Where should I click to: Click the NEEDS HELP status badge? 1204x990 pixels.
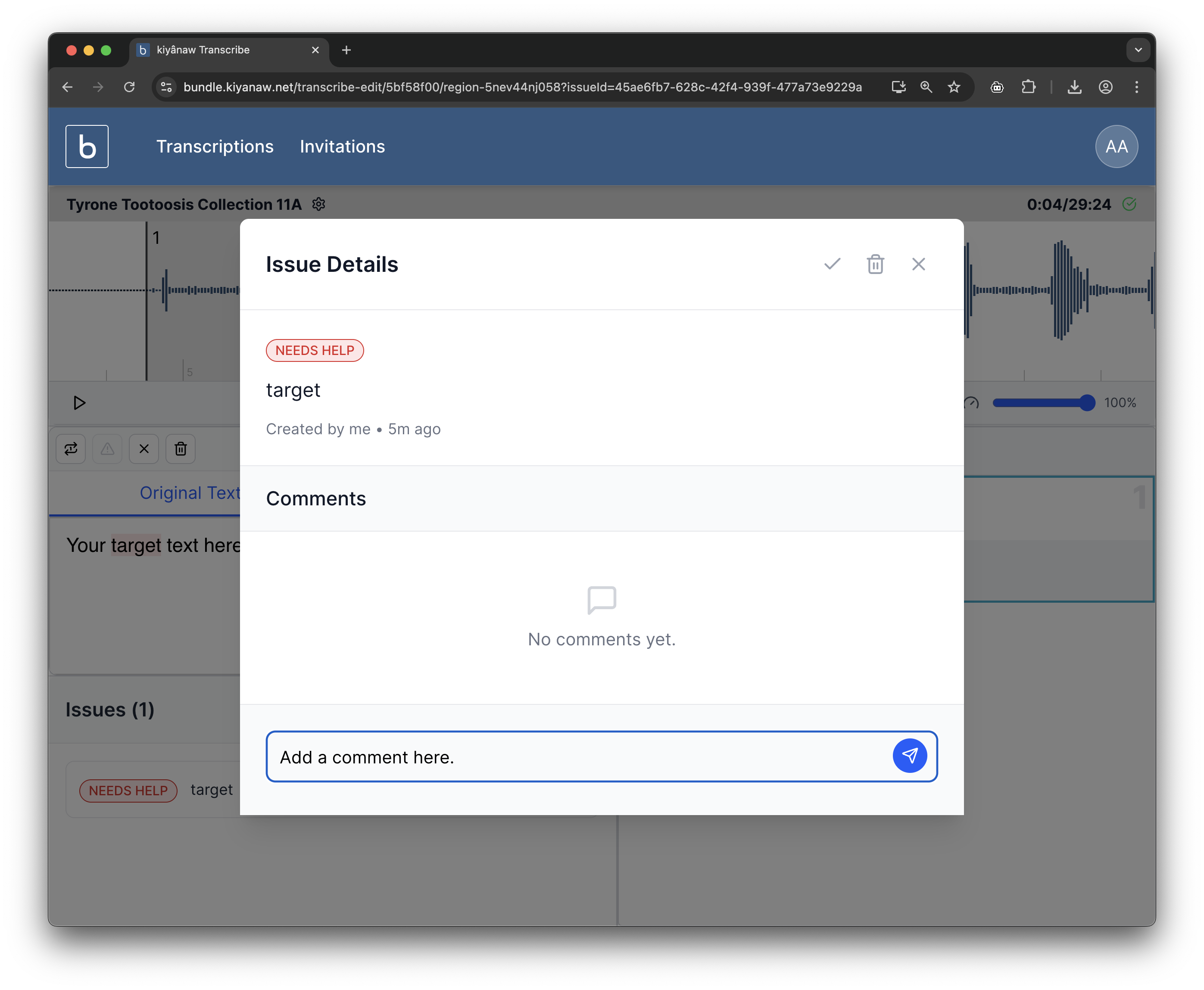click(x=314, y=350)
